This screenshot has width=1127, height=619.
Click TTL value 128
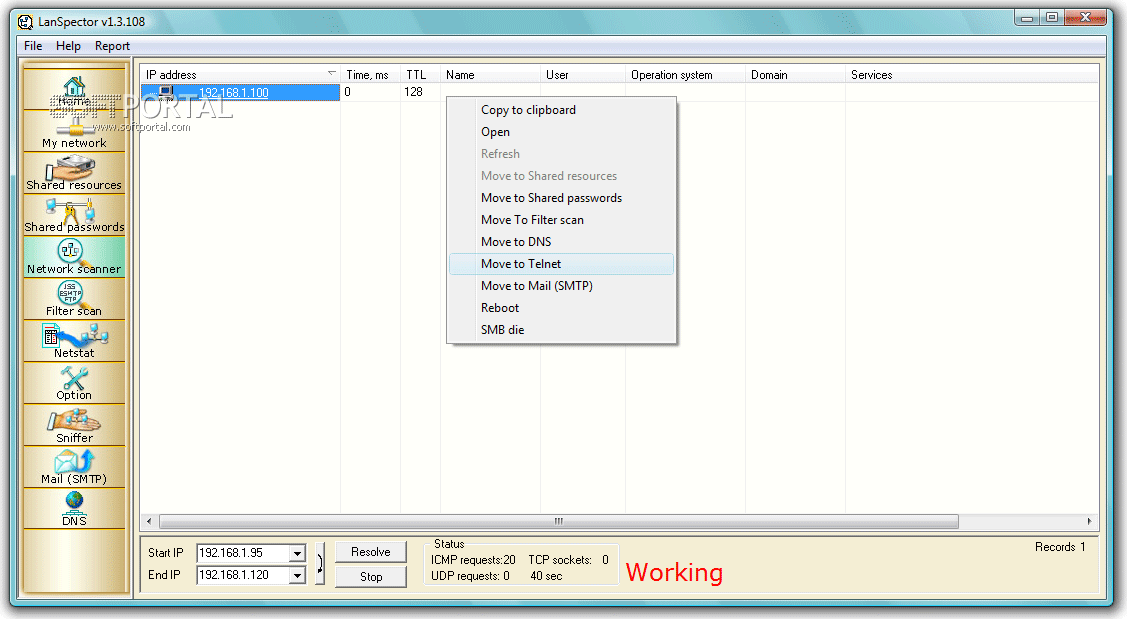(x=413, y=92)
